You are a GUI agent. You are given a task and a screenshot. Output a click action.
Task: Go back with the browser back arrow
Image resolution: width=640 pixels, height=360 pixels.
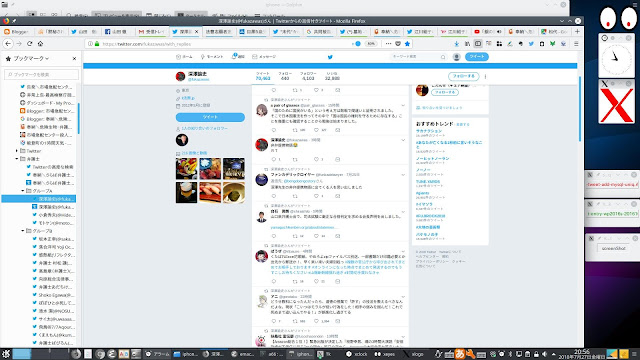click(8, 43)
